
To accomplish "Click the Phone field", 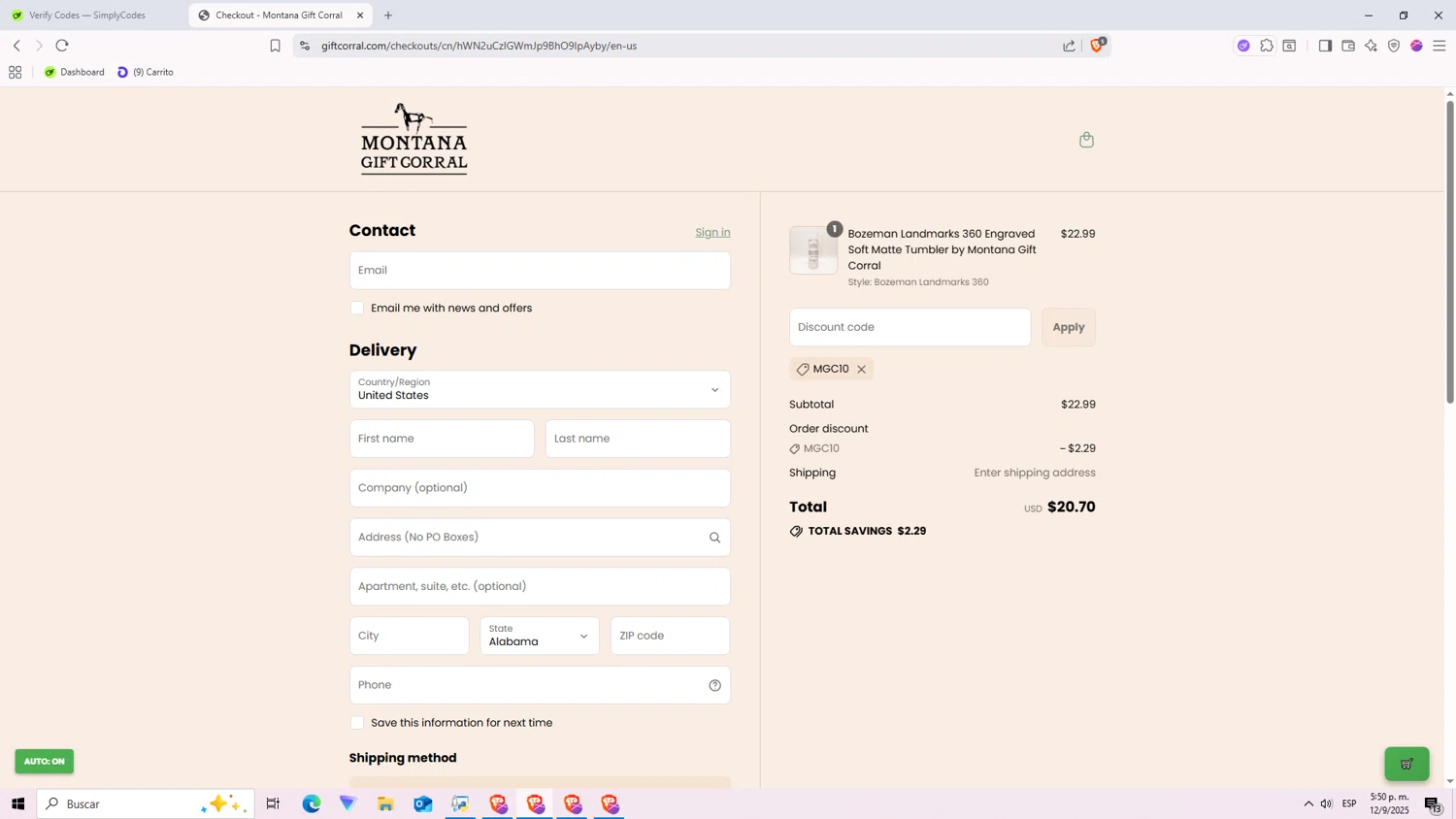I will [x=540, y=685].
